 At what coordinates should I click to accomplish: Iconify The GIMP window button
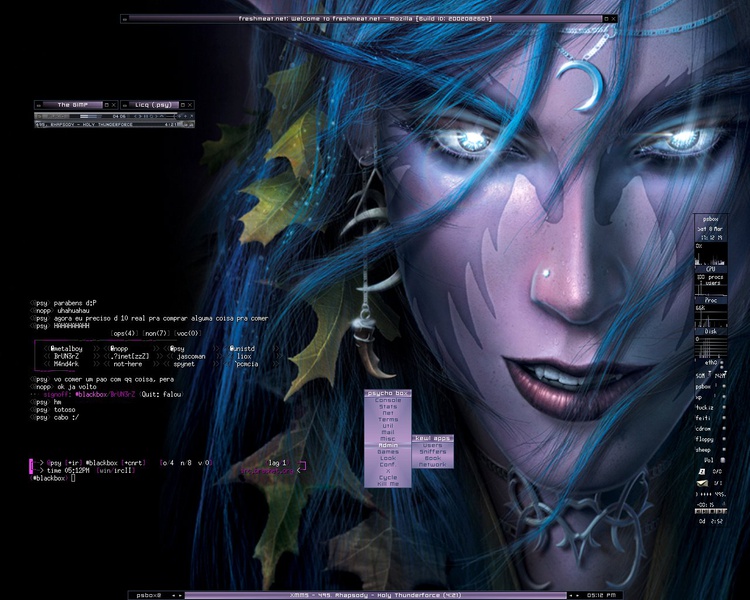39,105
